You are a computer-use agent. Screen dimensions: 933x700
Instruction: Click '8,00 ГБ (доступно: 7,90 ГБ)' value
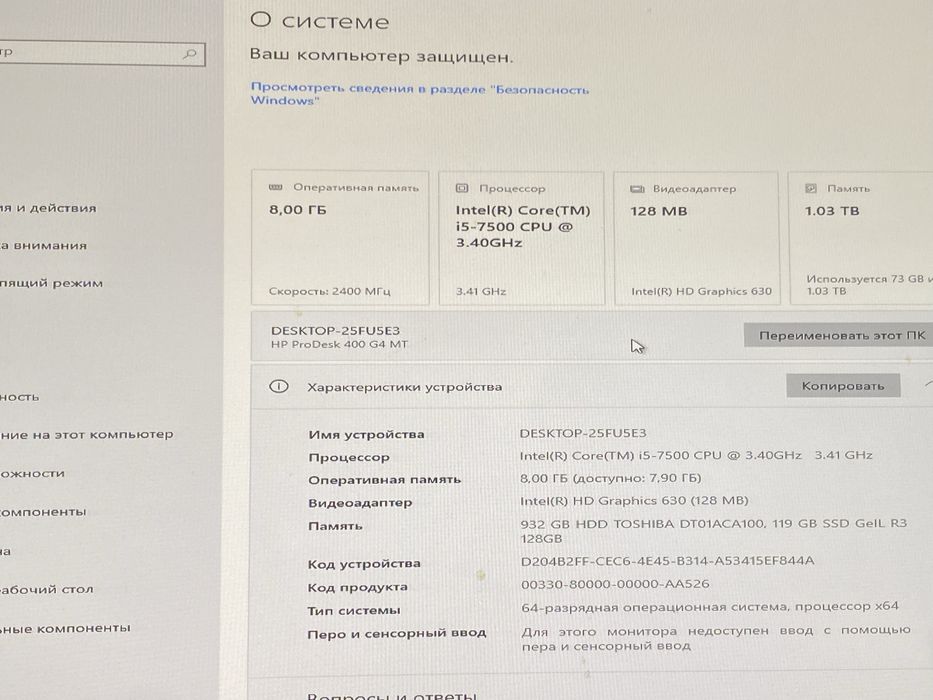click(x=611, y=478)
